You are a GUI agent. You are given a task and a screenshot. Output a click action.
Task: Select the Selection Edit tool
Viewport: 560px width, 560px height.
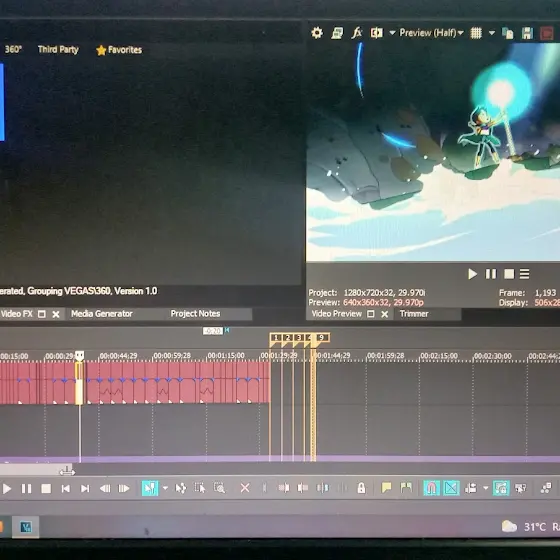(200, 488)
